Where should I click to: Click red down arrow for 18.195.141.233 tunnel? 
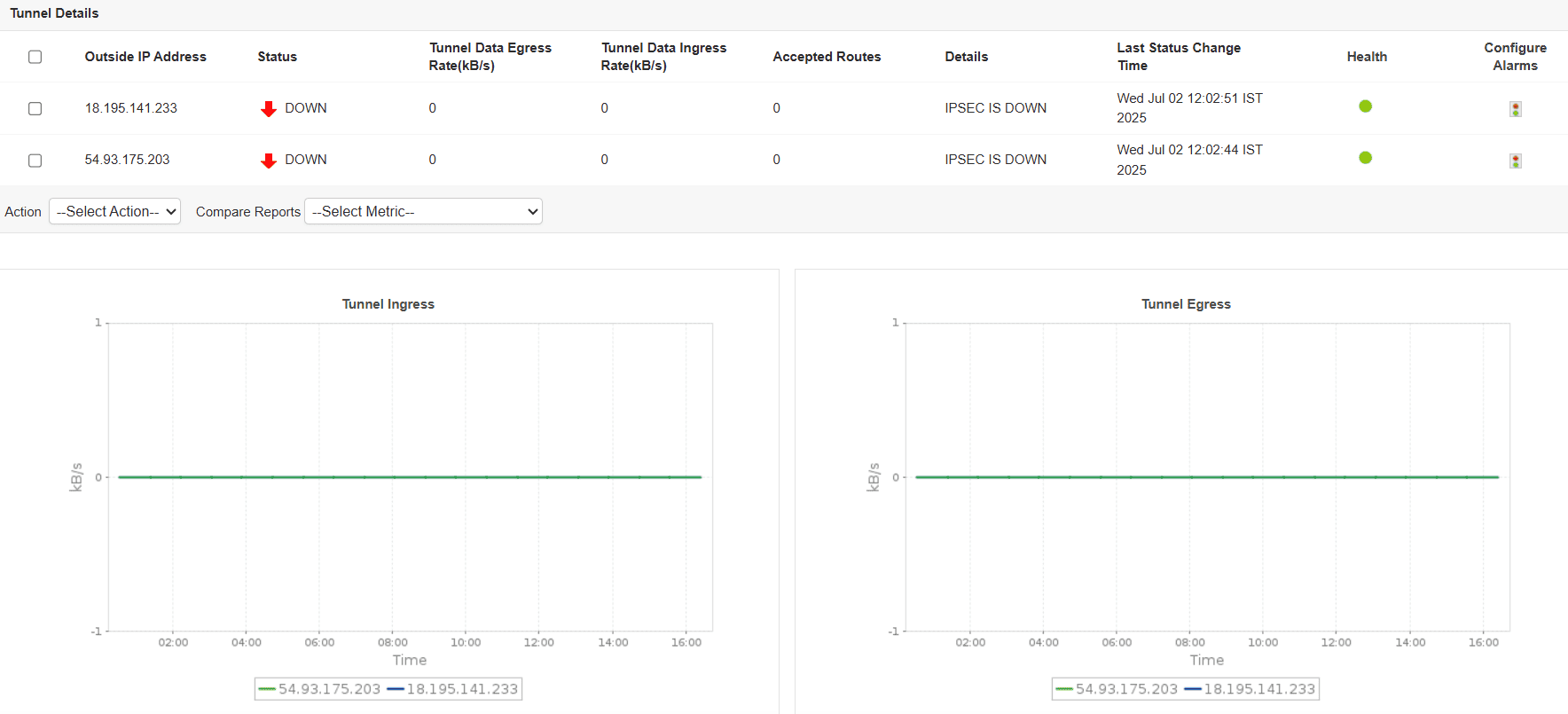click(269, 109)
